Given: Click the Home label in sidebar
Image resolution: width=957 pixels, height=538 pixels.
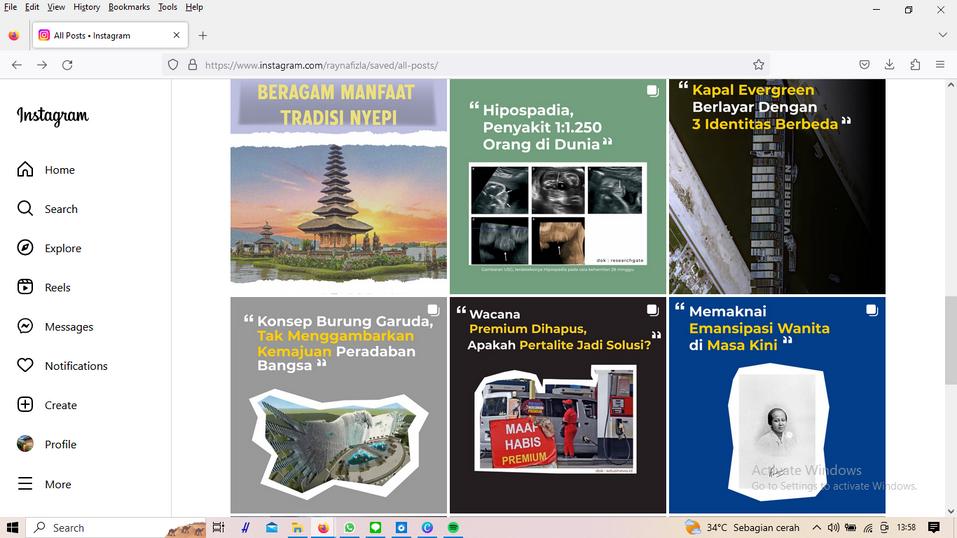Looking at the screenshot, I should 60,170.
